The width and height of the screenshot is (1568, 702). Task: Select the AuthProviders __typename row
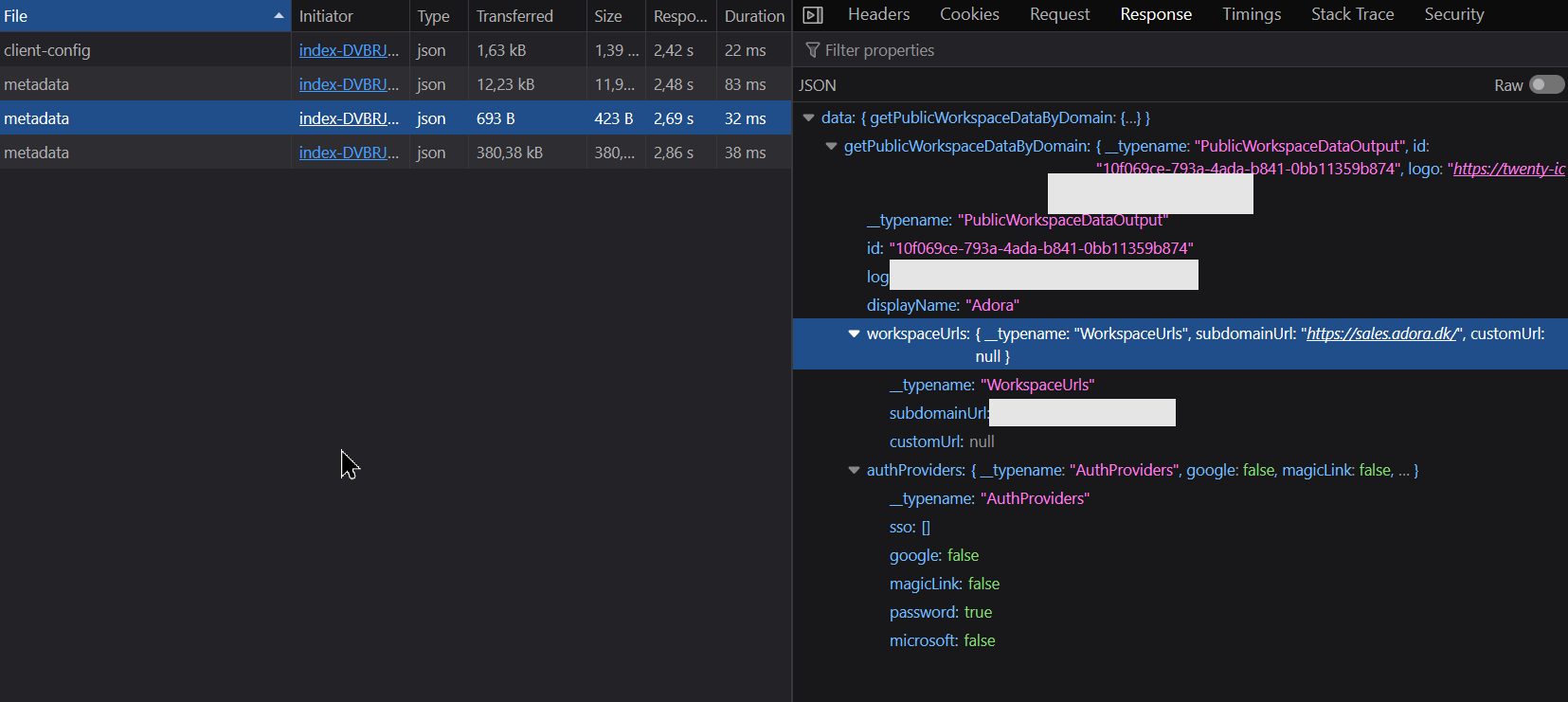(x=1180, y=498)
